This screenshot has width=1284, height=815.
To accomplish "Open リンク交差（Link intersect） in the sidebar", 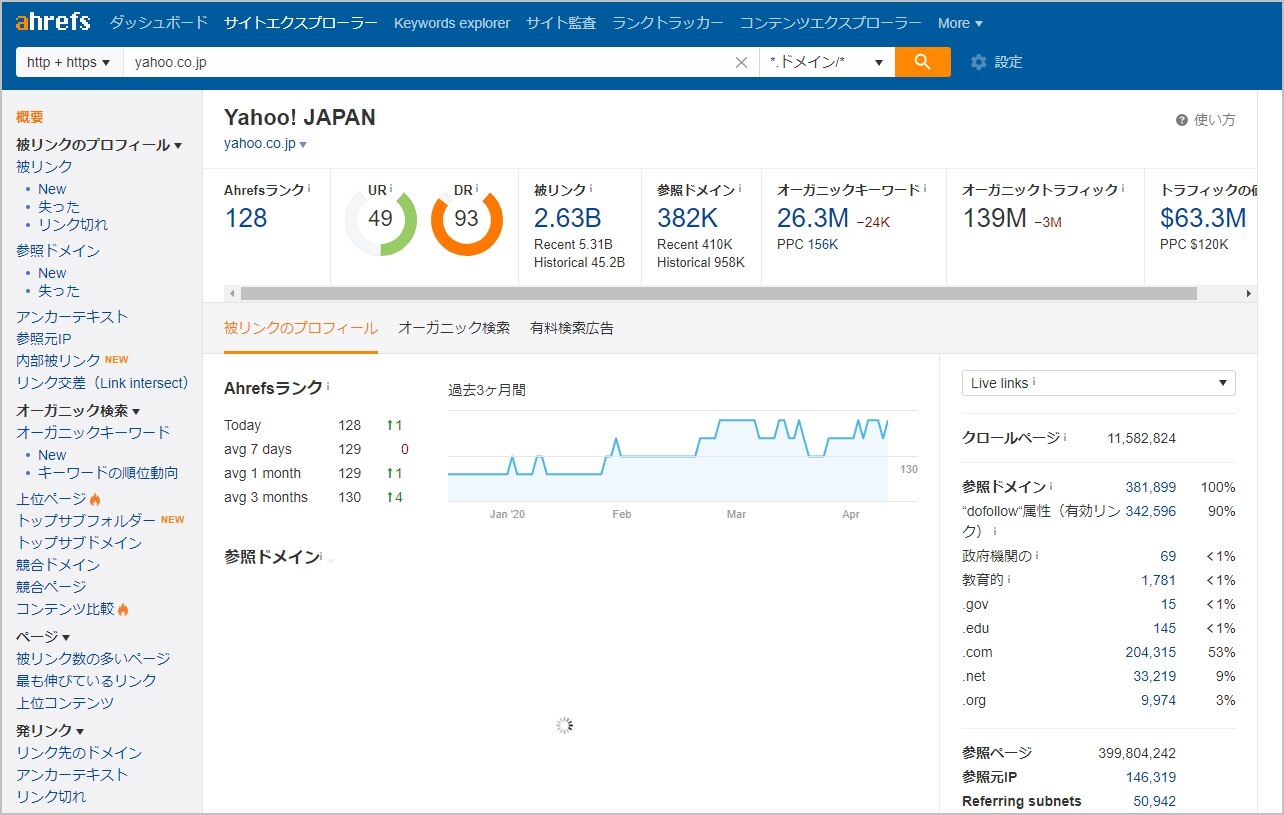I will click(102, 383).
